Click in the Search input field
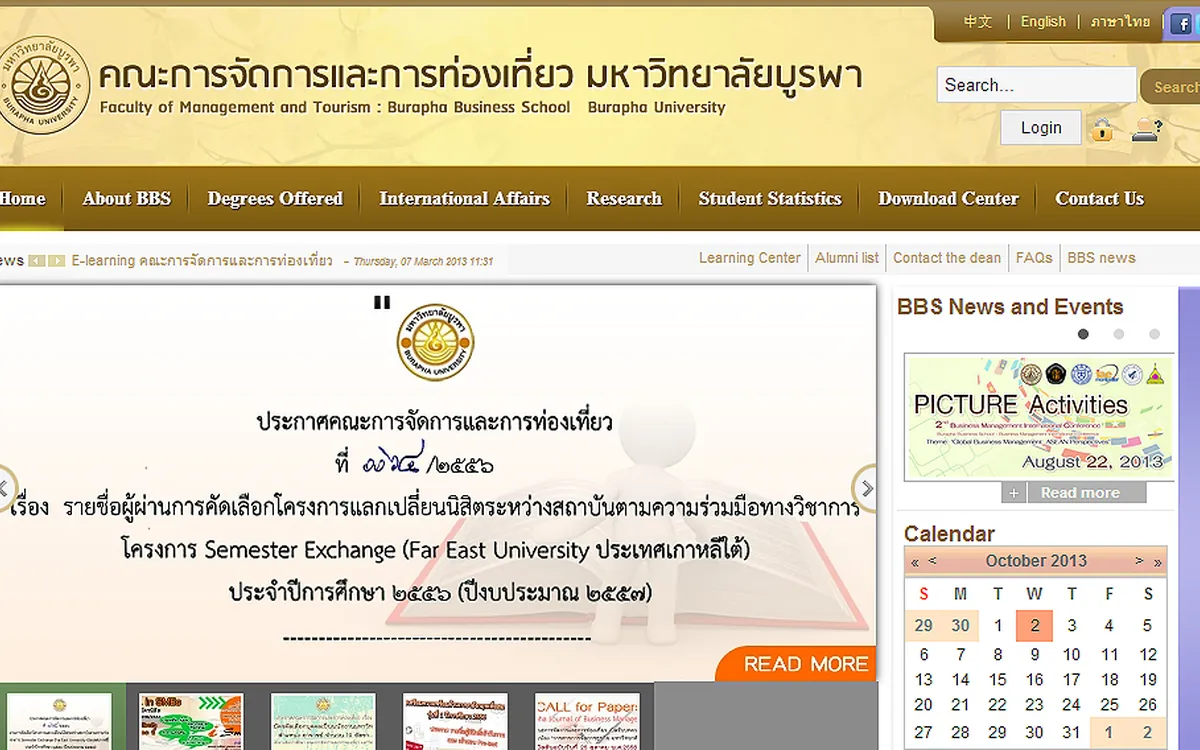Viewport: 1200px width, 750px height. [1036, 85]
